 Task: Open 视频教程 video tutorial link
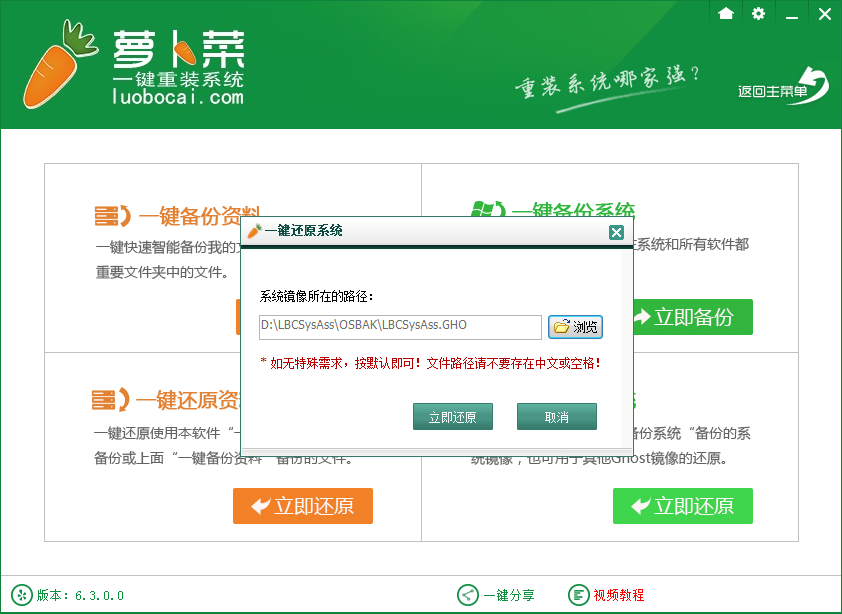619,595
